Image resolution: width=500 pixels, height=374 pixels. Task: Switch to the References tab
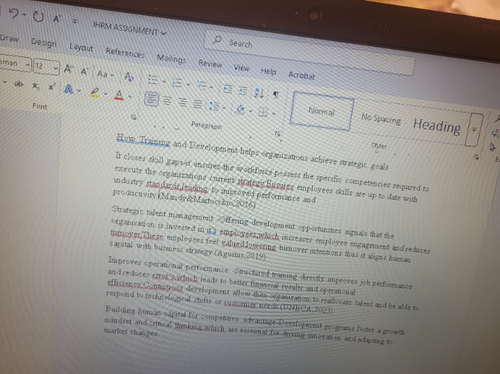click(x=125, y=52)
